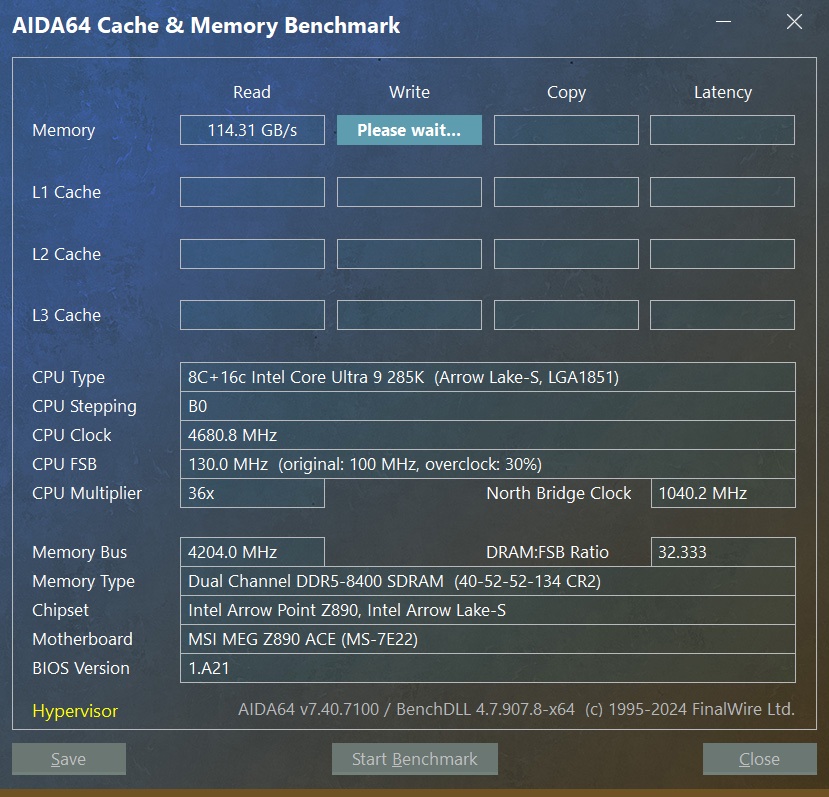Click the BIOS Version label
829x797 pixels.
[81, 668]
